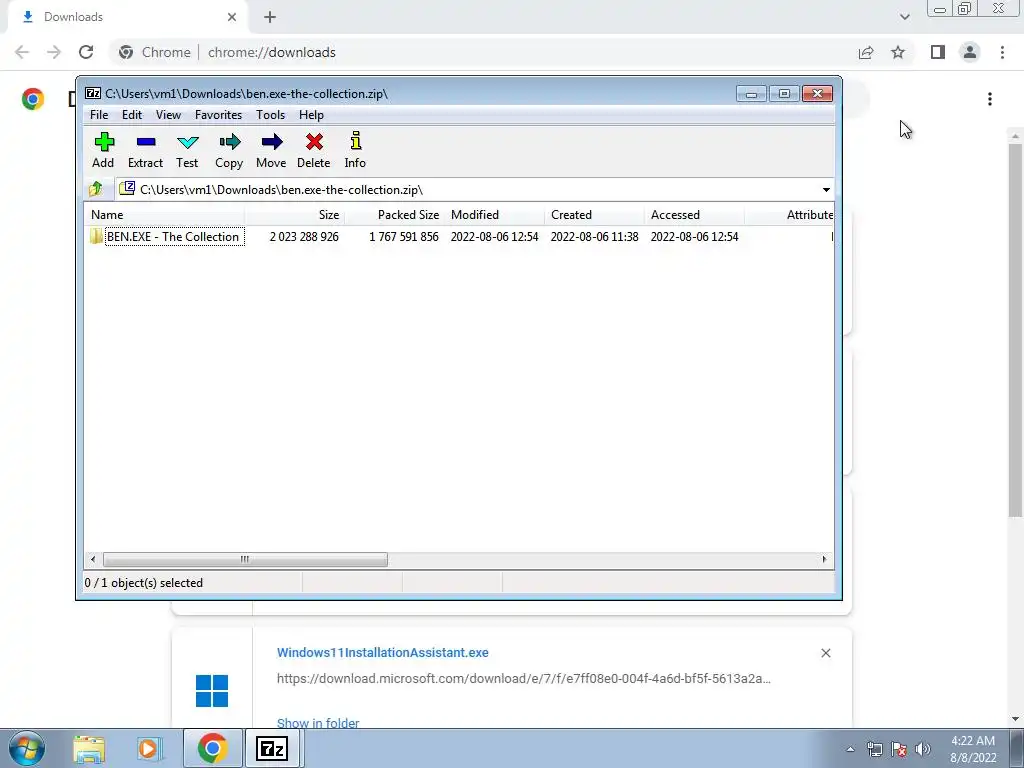Viewport: 1024px width, 768px height.
Task: Expand the 7-Zip address path dropdown
Action: 826,189
